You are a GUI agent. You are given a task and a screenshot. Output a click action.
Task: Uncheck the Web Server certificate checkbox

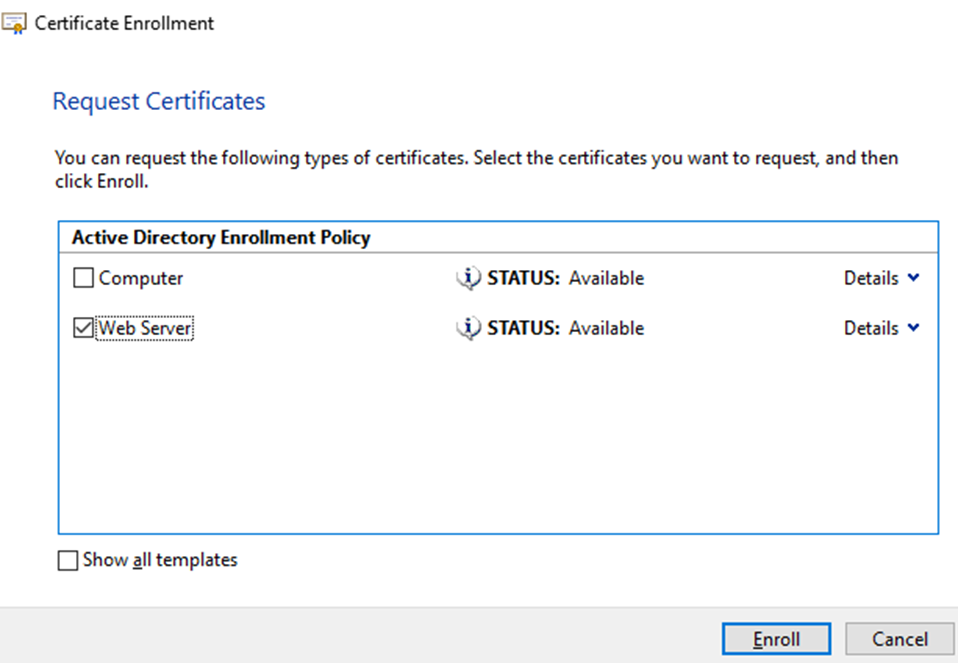tap(84, 329)
